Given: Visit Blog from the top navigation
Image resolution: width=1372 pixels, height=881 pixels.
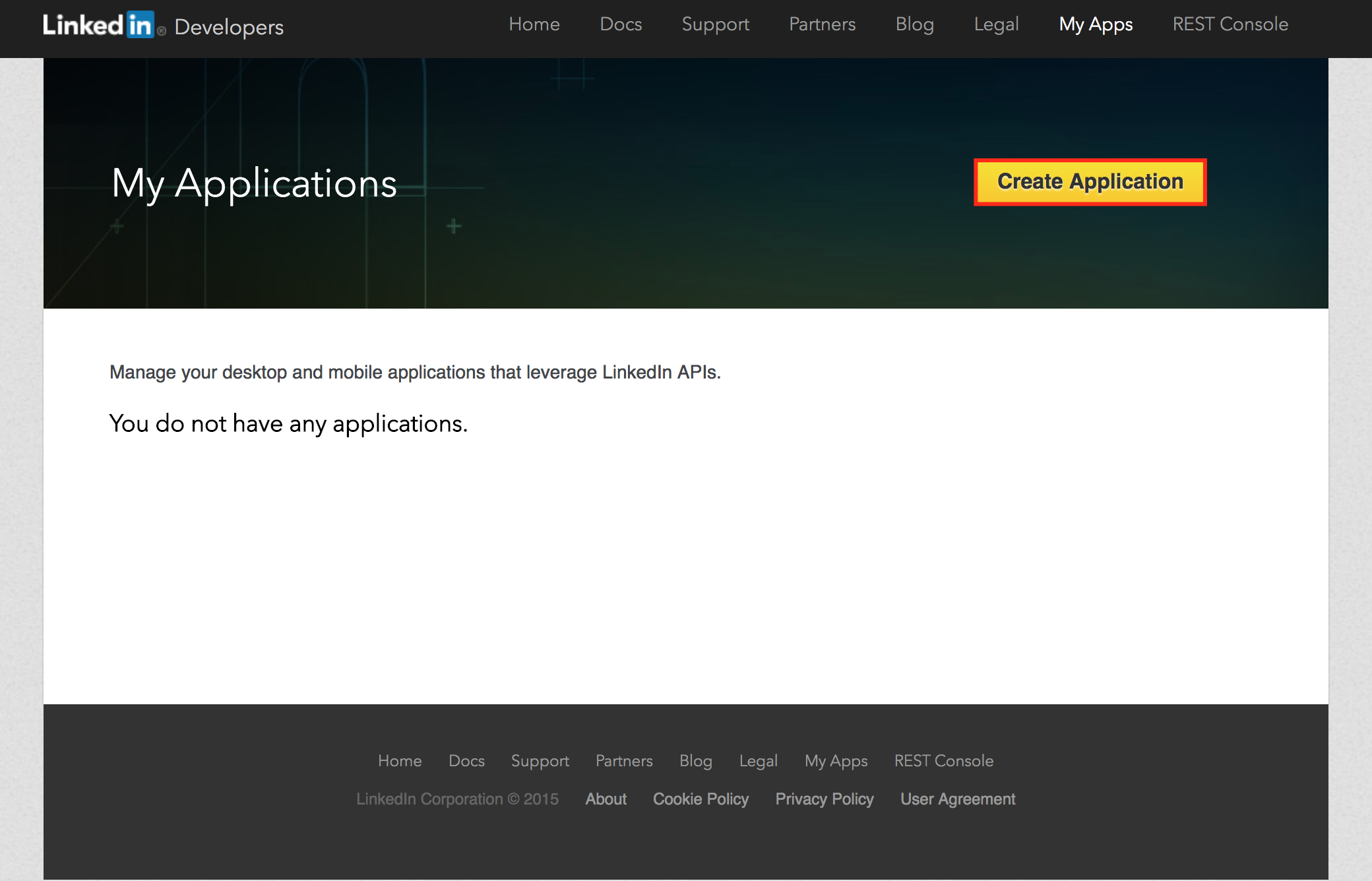Looking at the screenshot, I should [x=914, y=24].
